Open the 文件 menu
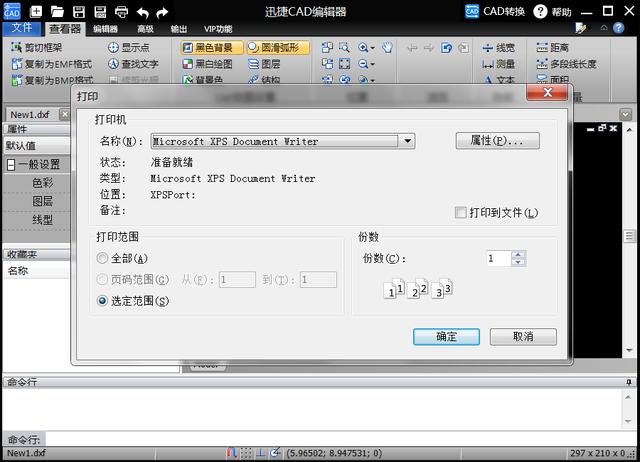The width and height of the screenshot is (640, 462). point(22,28)
